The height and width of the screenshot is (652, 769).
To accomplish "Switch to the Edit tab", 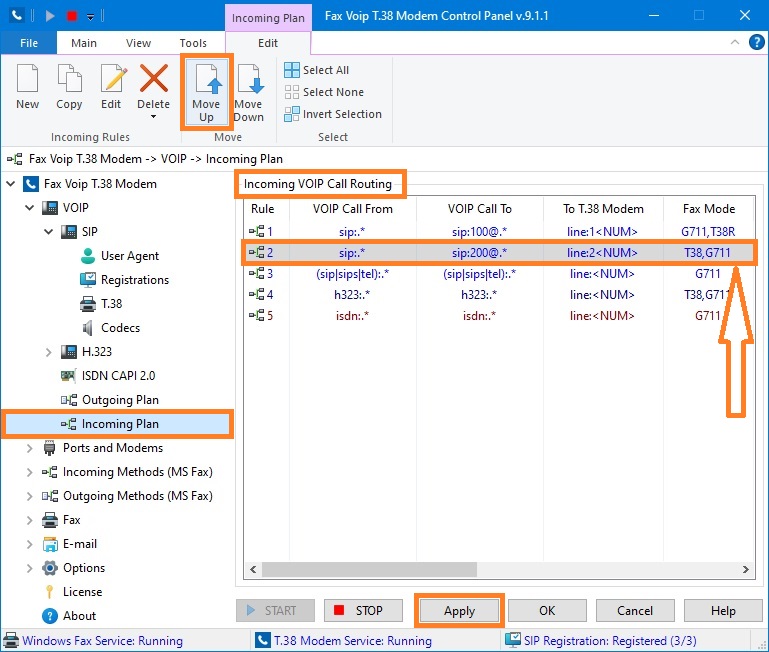I will (x=268, y=43).
